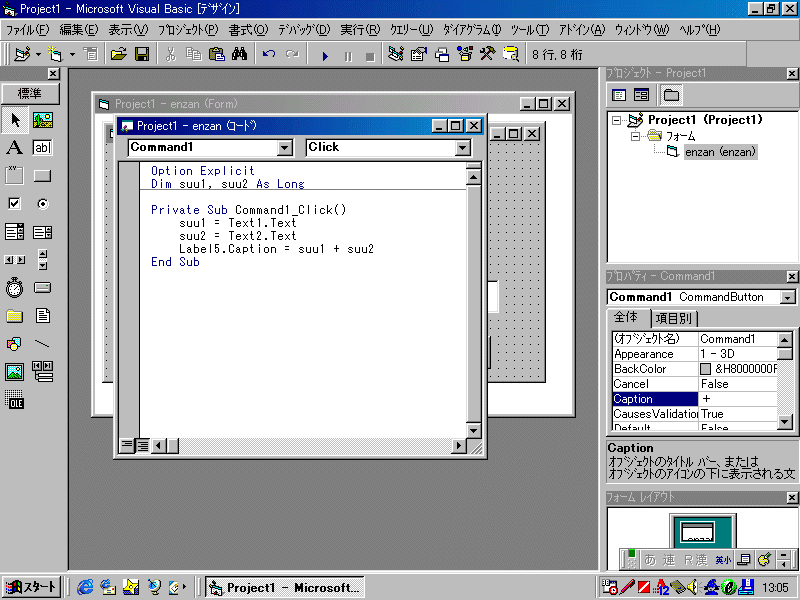
Task: Select the CheckBox control tool
Action: click(15, 204)
